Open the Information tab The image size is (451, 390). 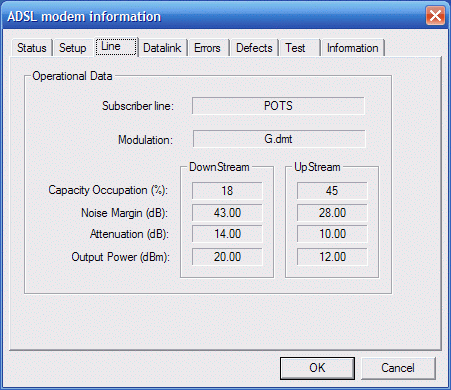[353, 48]
